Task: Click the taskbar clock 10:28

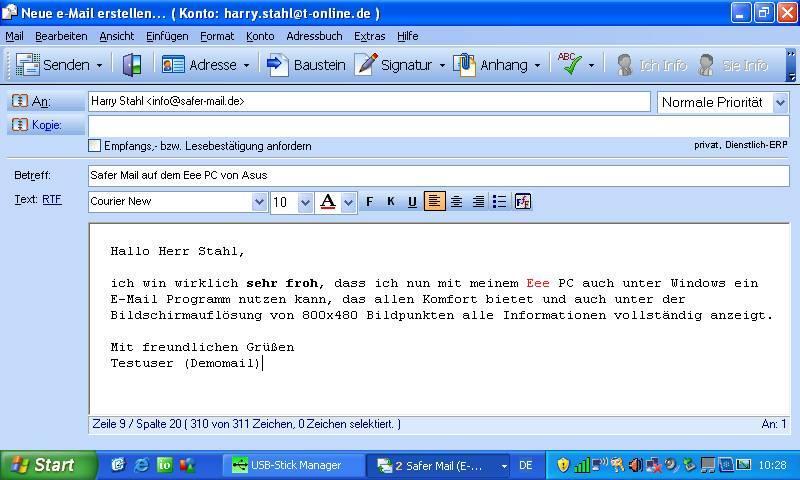Action: 772,465
